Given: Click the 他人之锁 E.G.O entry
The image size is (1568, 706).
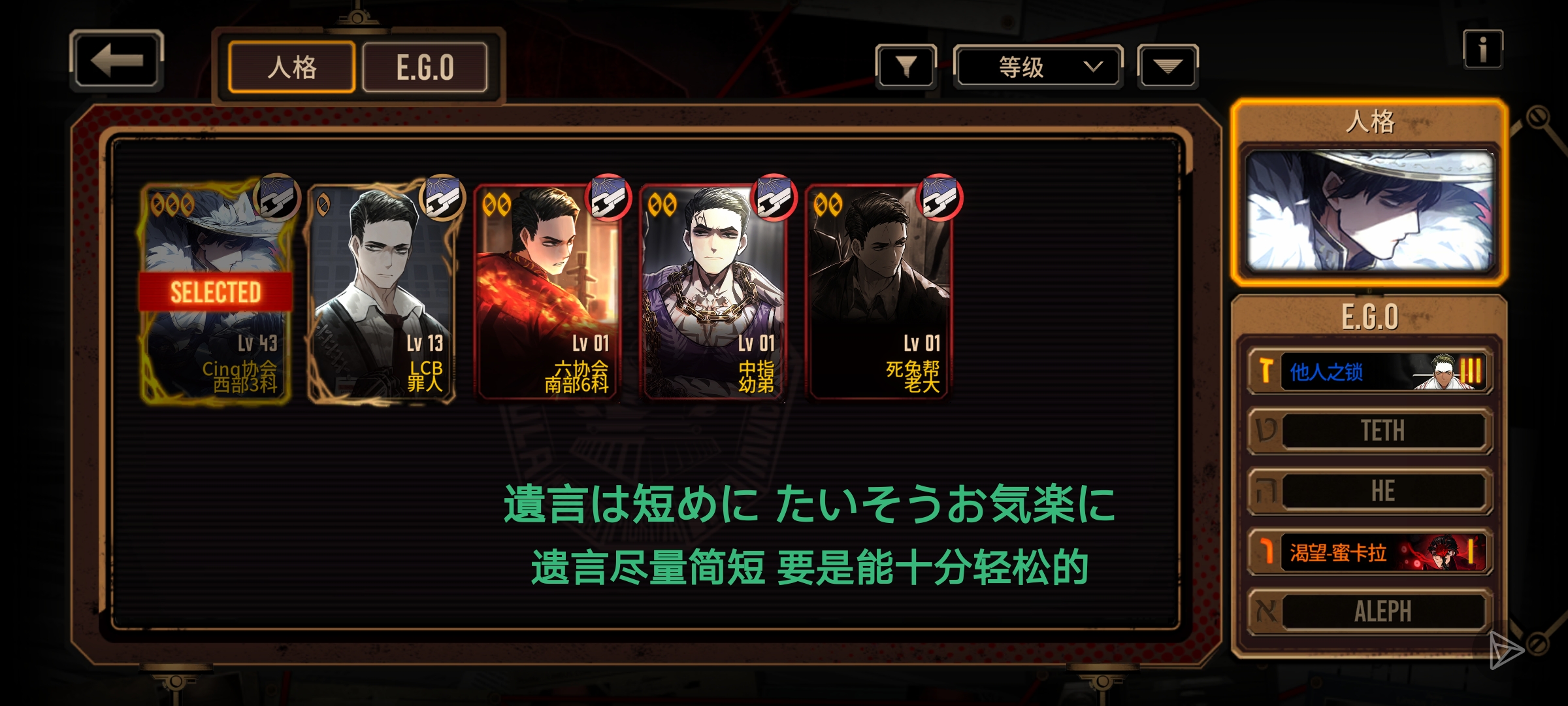Looking at the screenshot, I should point(1370,371).
